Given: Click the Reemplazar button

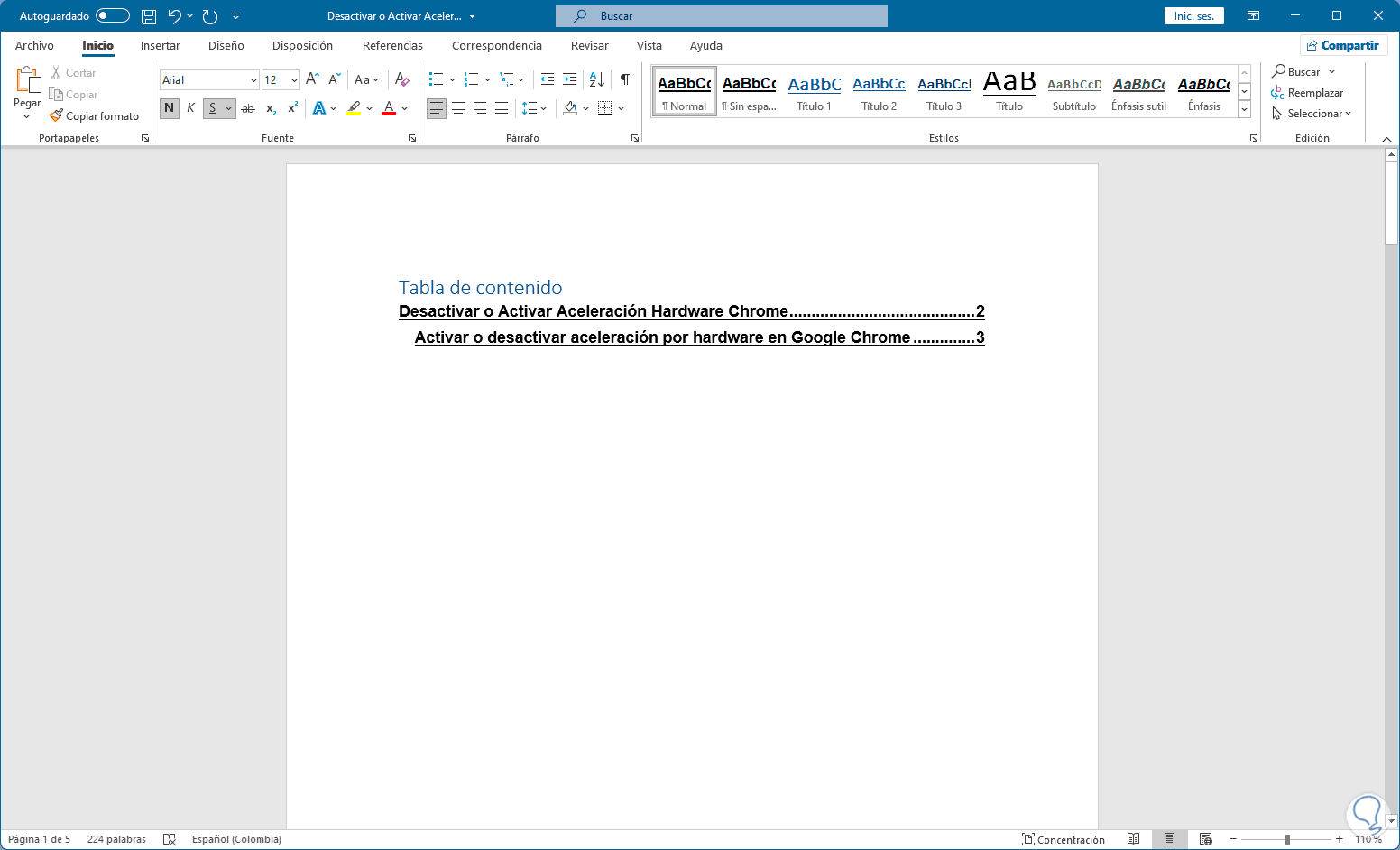Looking at the screenshot, I should click(1307, 93).
